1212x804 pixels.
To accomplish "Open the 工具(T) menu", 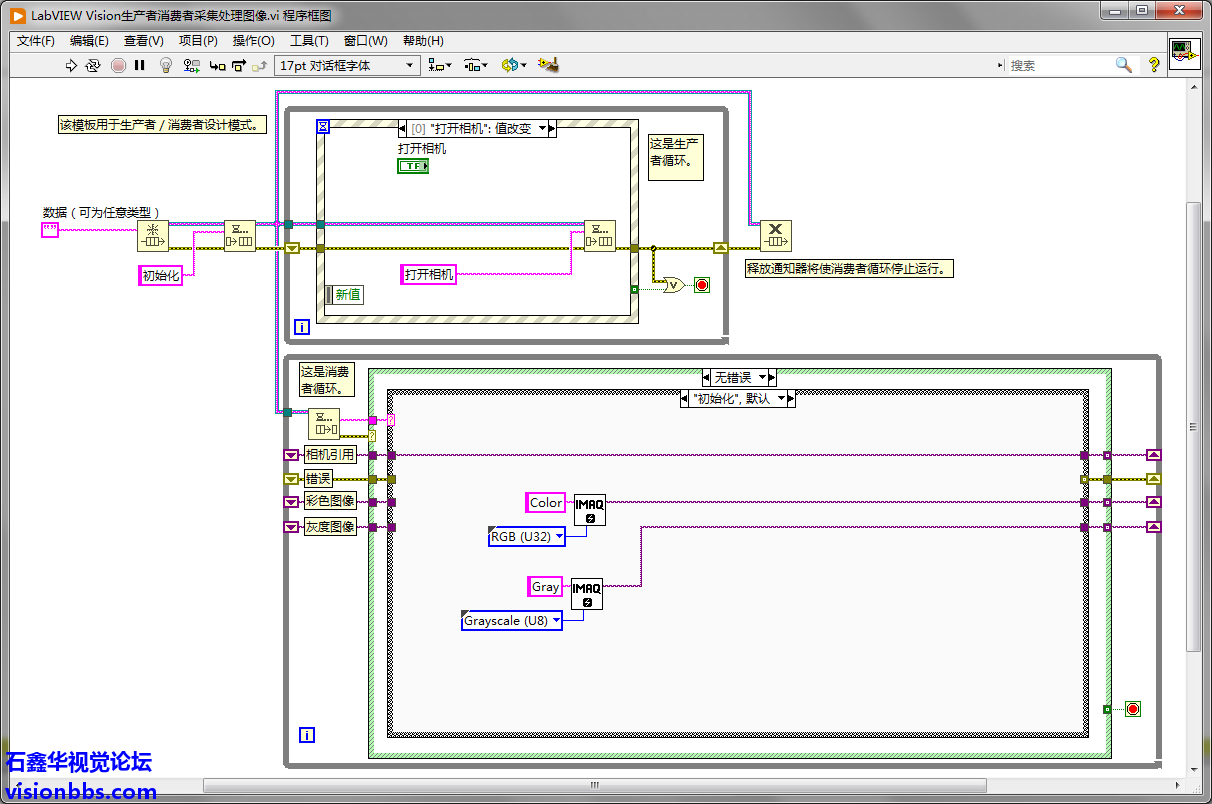I will point(309,41).
